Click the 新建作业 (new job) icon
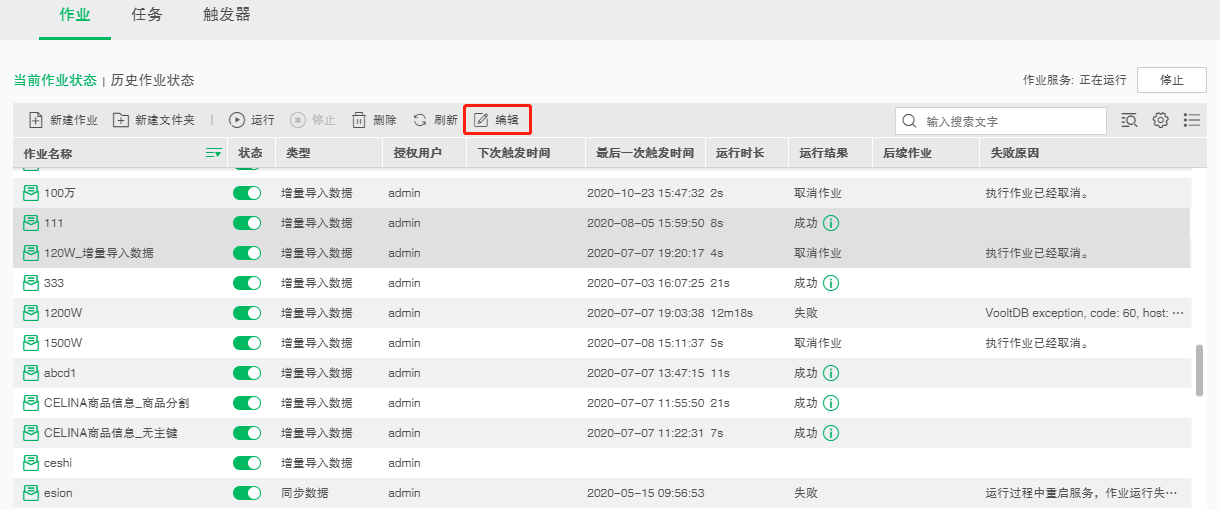Viewport: 1220px width, 510px height. pyautogui.click(x=36, y=120)
